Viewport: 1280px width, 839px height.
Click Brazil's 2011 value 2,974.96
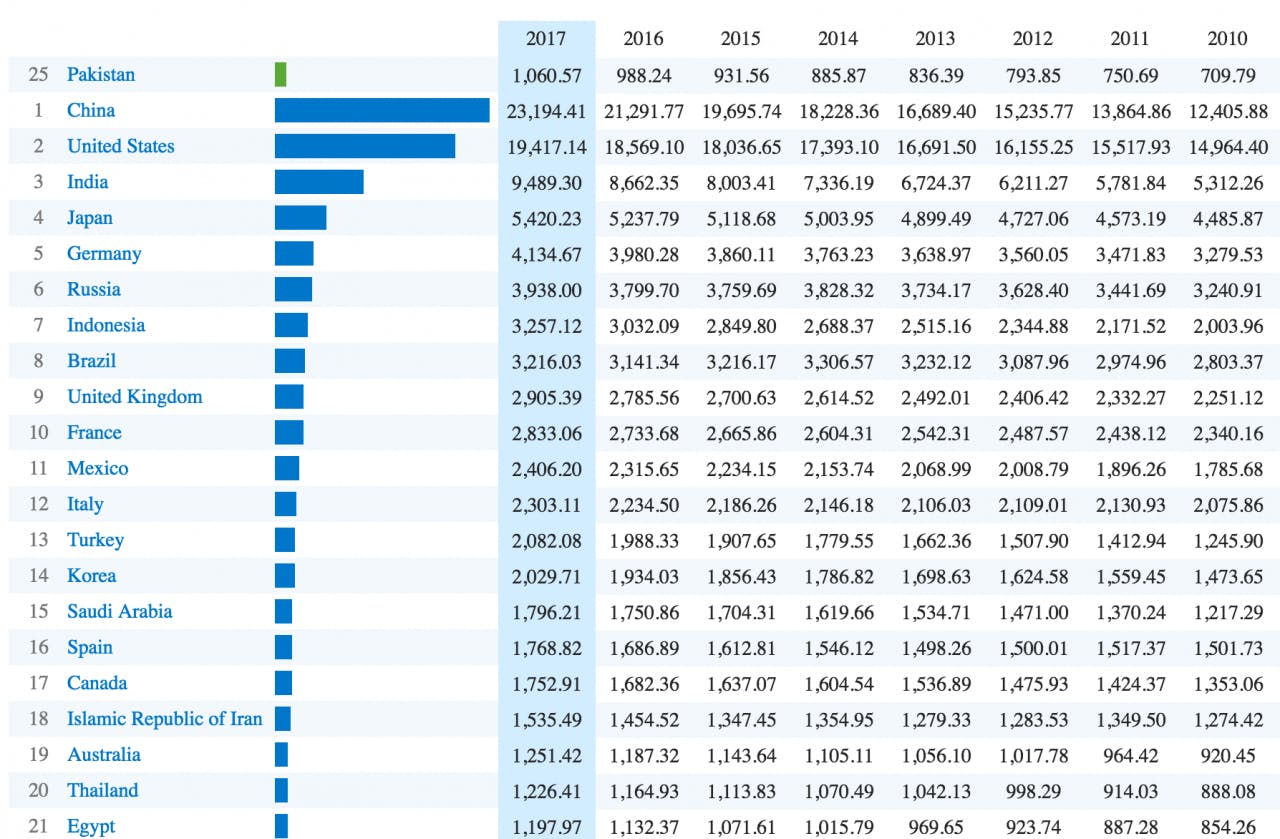(x=1130, y=361)
